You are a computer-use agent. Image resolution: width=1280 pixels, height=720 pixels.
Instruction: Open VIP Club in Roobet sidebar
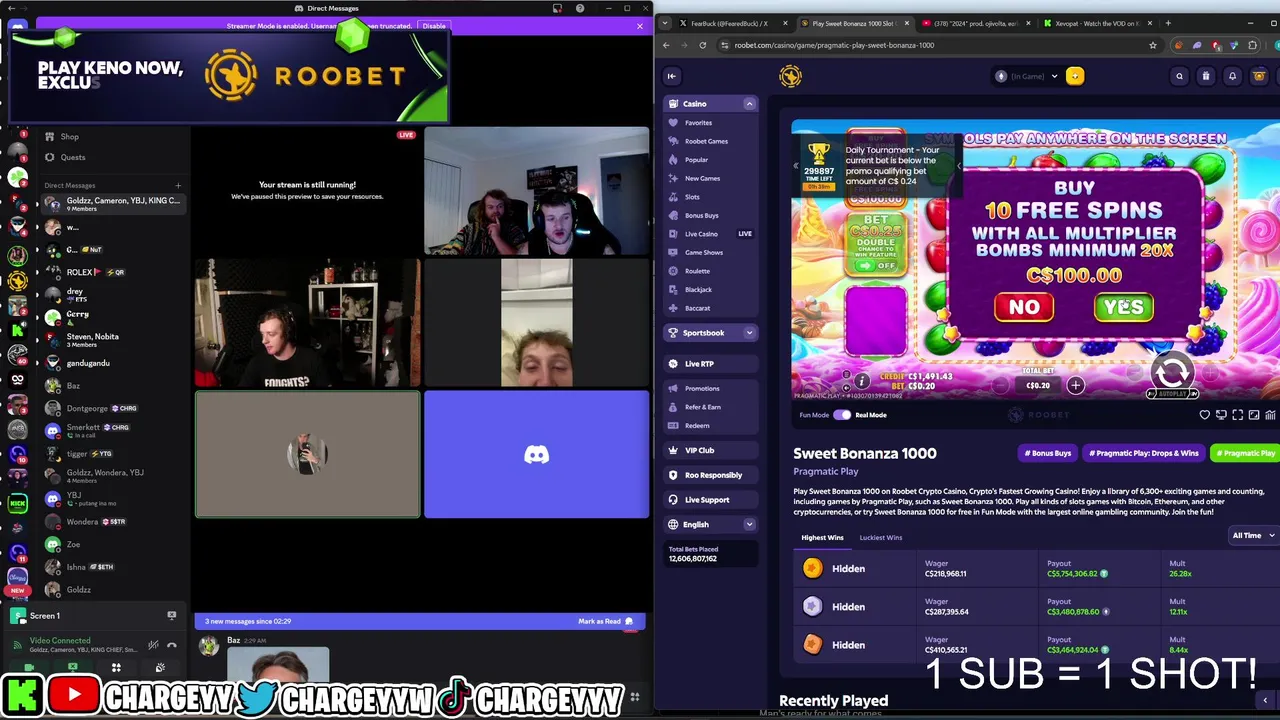[711, 451]
